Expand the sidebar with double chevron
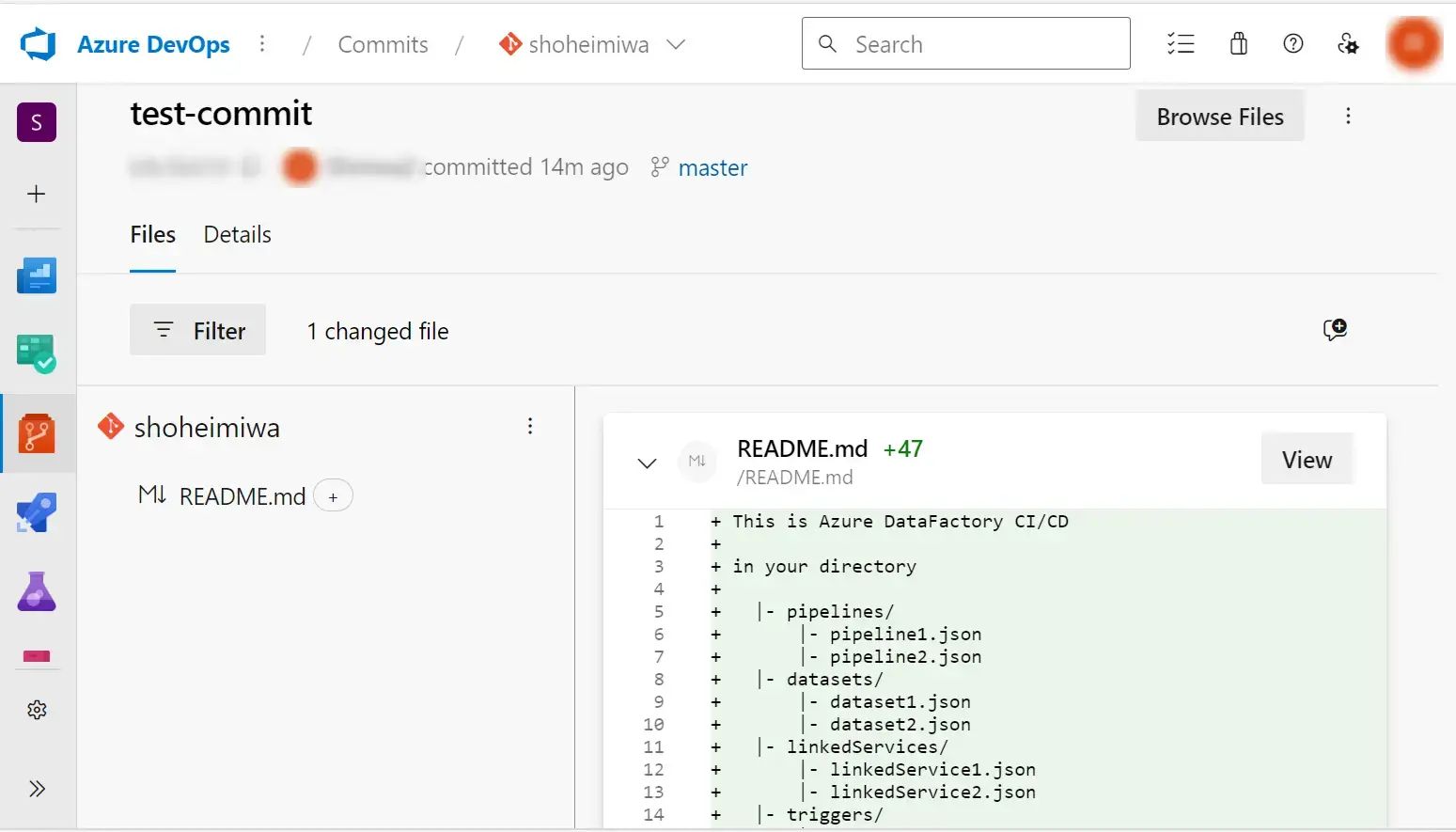The width and height of the screenshot is (1456, 832). click(x=37, y=789)
